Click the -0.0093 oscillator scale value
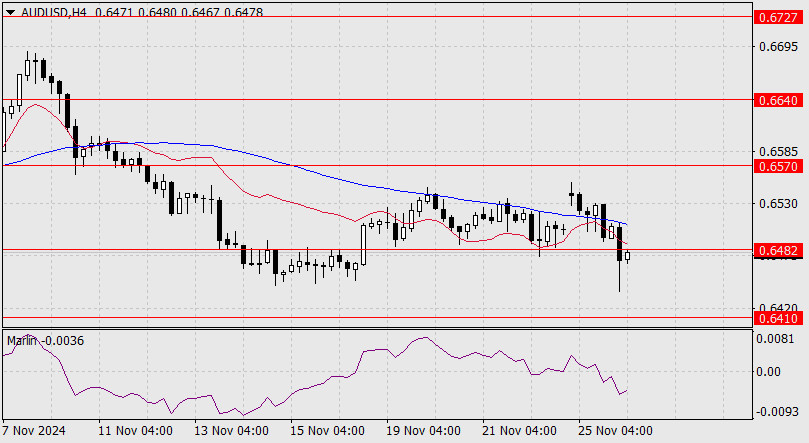Screen dimensions: 809x443 pos(777,412)
